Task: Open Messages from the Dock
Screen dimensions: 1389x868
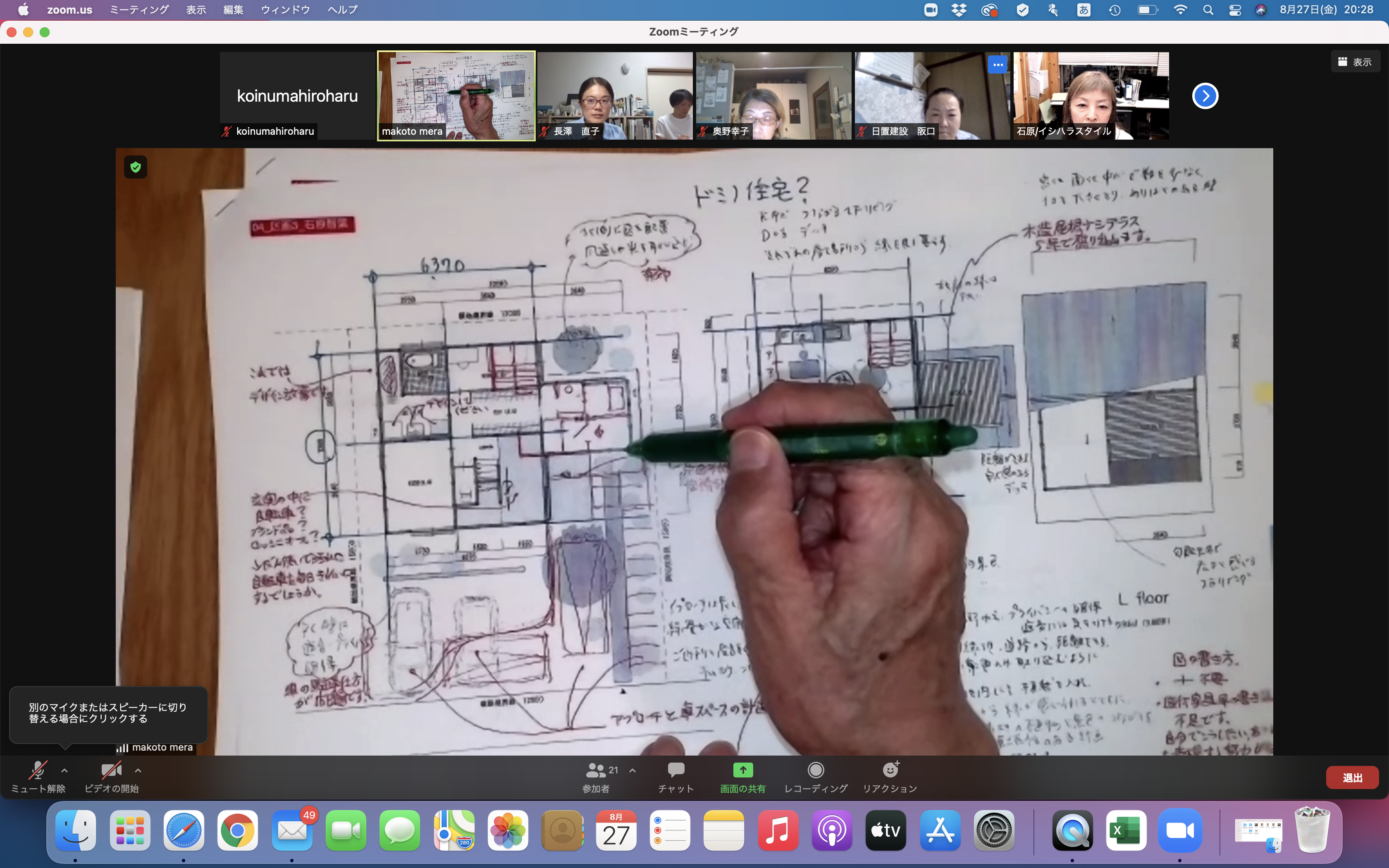Action: click(x=400, y=830)
